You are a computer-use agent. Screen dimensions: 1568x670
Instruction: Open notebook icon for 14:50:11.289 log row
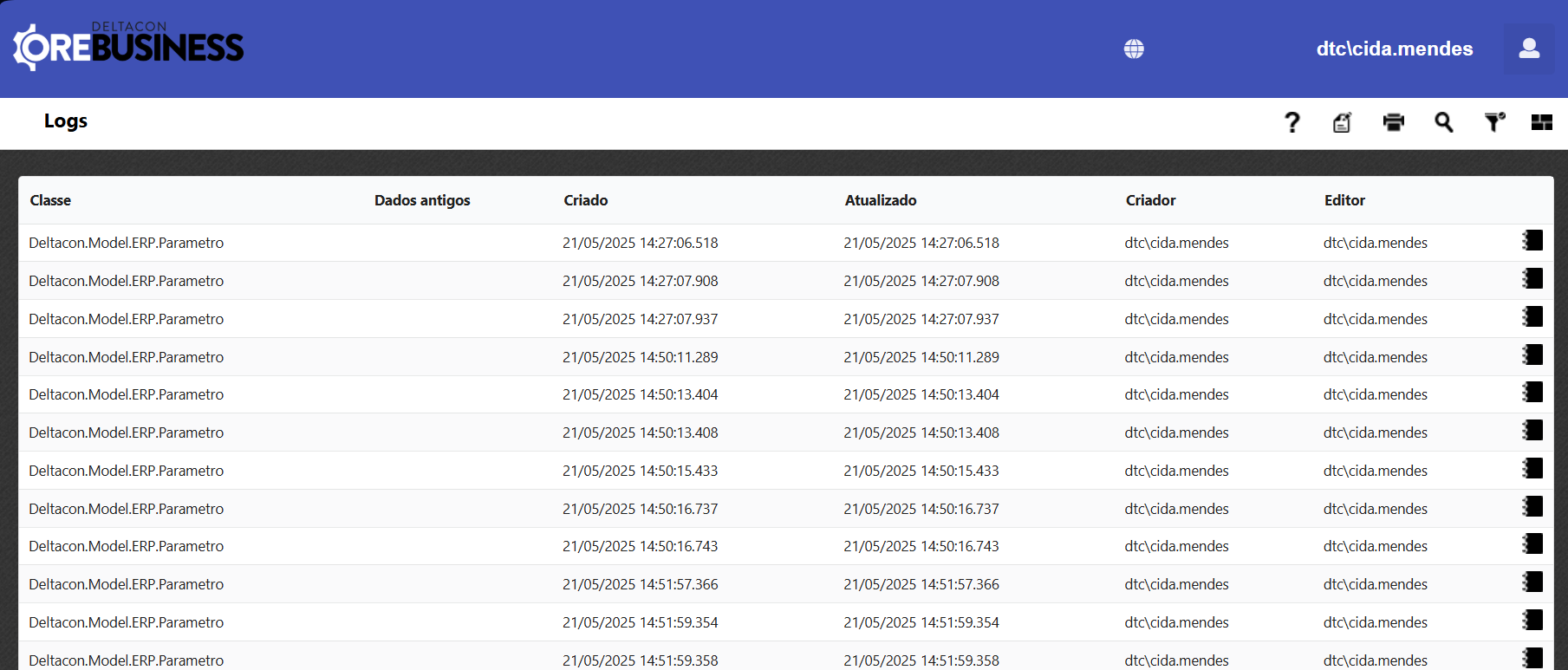[x=1532, y=355]
